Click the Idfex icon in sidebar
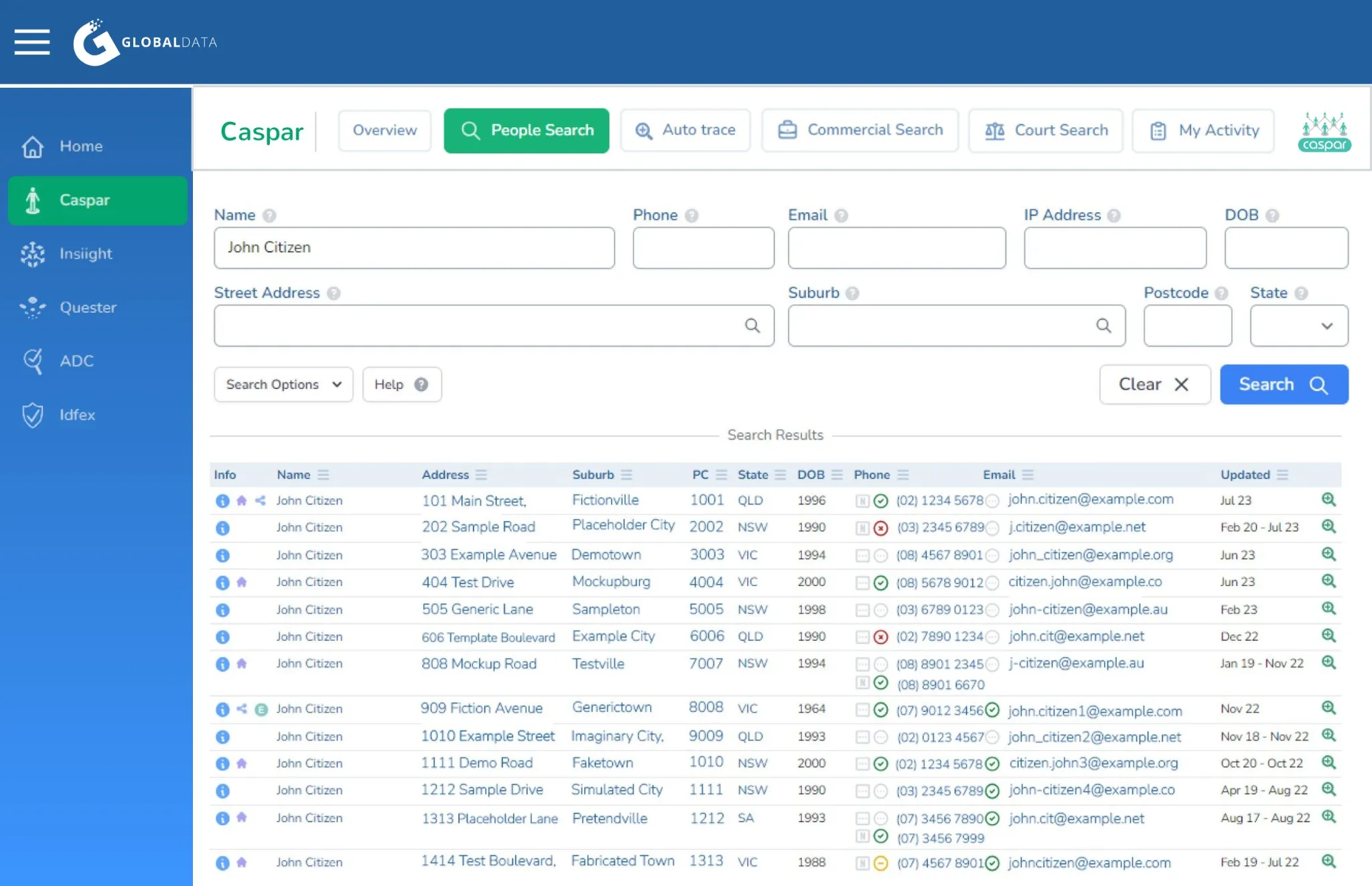The image size is (1372, 886). point(34,414)
